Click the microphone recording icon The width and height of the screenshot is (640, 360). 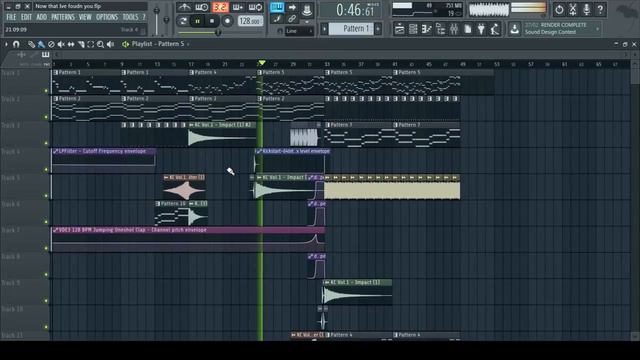[587, 9]
